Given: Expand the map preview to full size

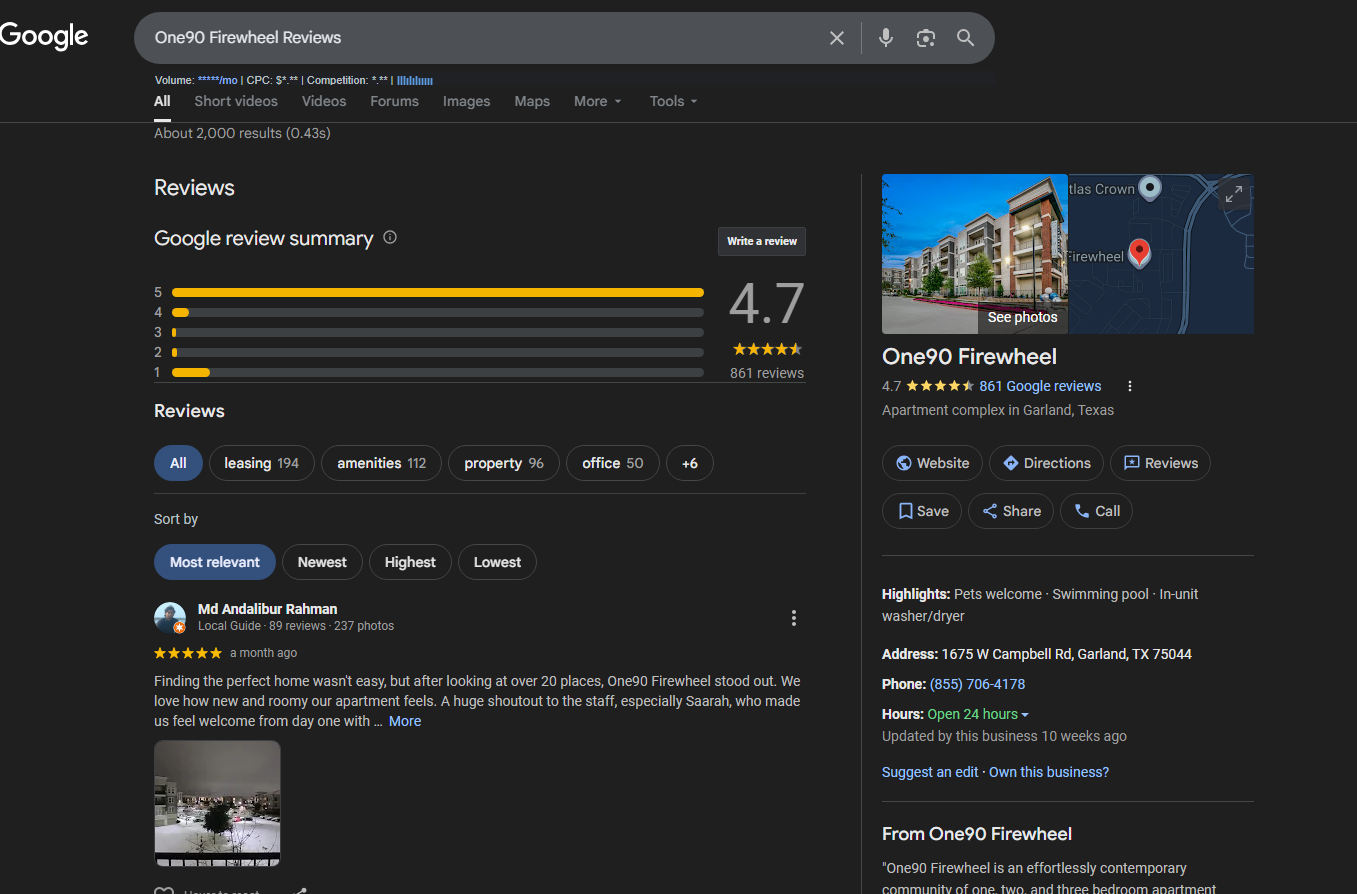Looking at the screenshot, I should [x=1234, y=194].
